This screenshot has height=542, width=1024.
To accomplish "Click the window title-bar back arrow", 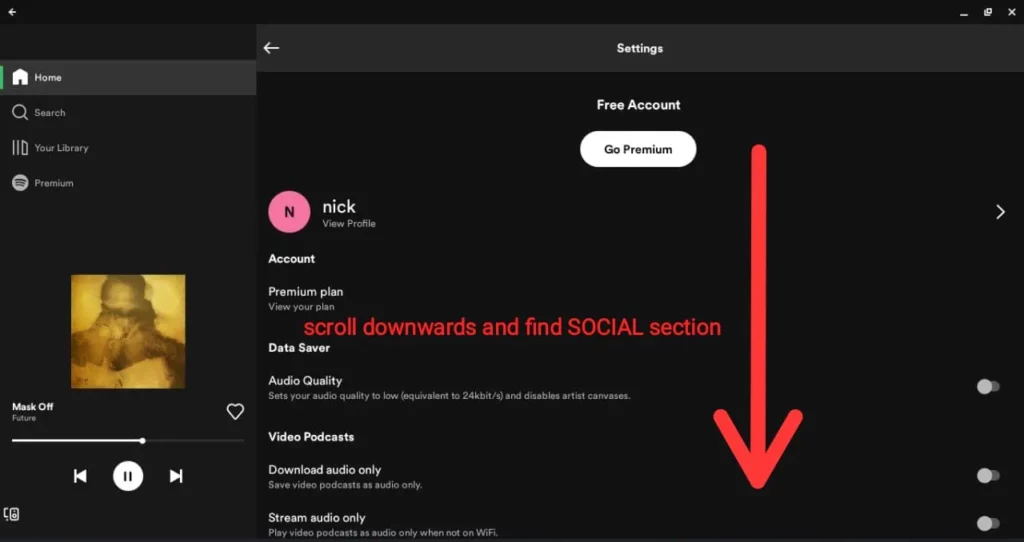I will pos(12,12).
